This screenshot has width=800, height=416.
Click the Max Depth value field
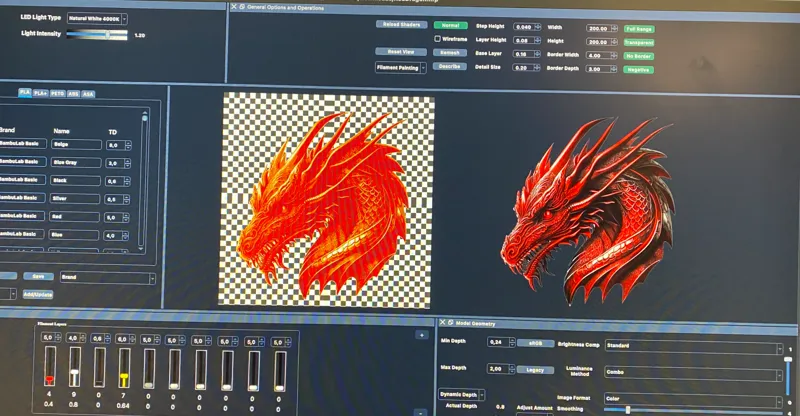pos(501,369)
